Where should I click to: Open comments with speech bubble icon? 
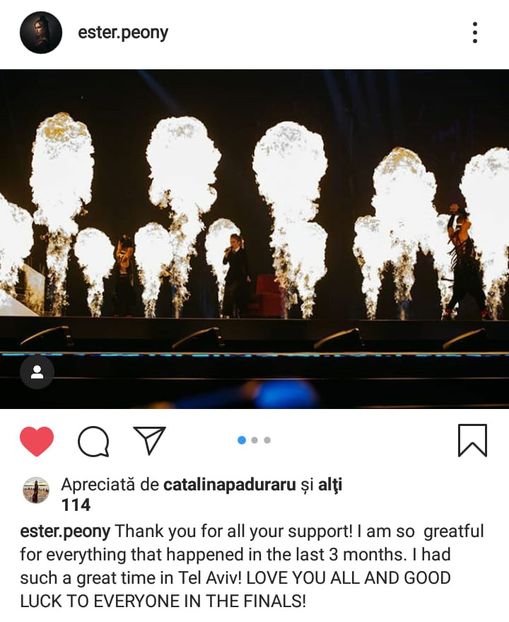[x=93, y=441]
